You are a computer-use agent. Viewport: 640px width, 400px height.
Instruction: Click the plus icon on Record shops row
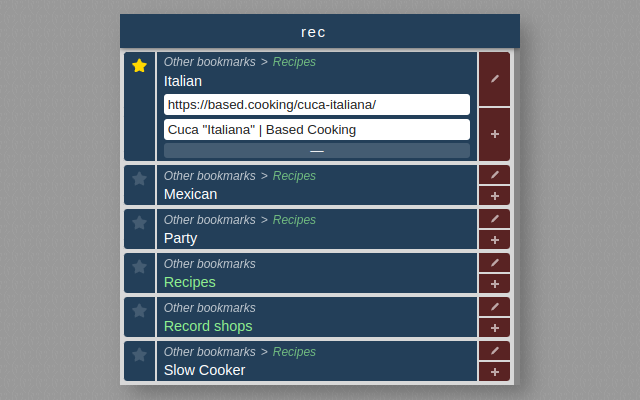pos(494,328)
